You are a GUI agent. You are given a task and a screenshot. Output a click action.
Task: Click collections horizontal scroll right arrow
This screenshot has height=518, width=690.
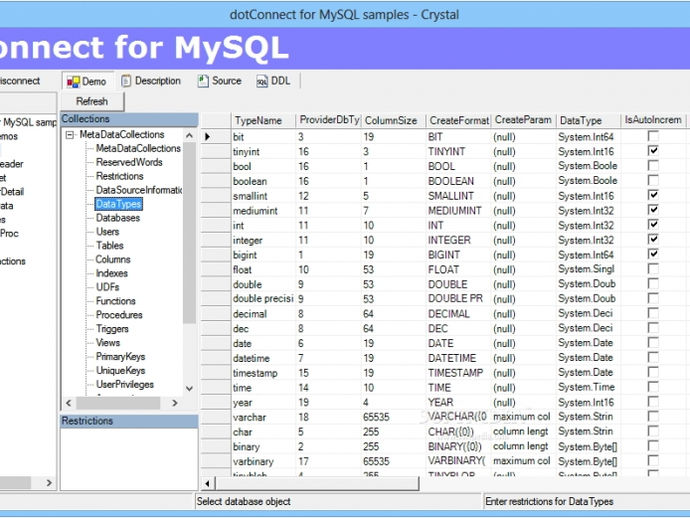click(175, 403)
